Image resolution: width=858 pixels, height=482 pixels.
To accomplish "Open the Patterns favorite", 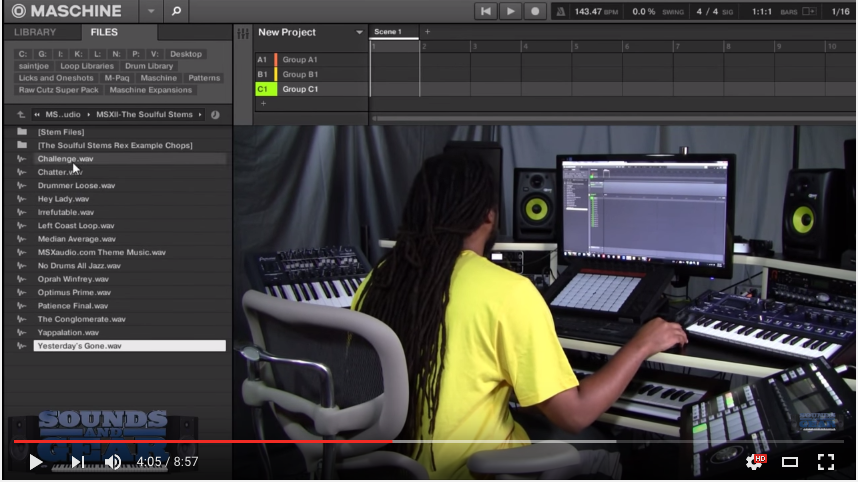I will click(x=204, y=78).
